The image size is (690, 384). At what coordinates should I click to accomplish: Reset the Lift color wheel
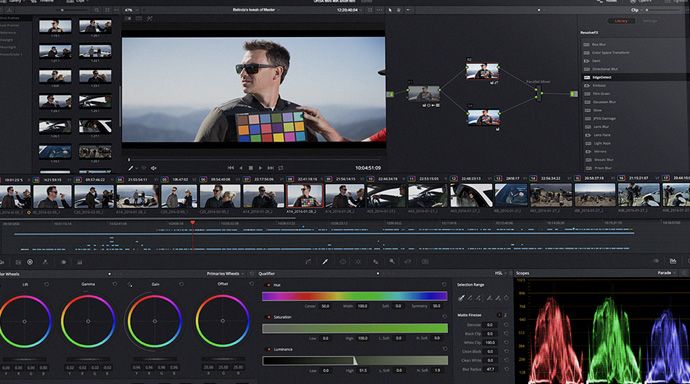pyautogui.click(x=47, y=285)
